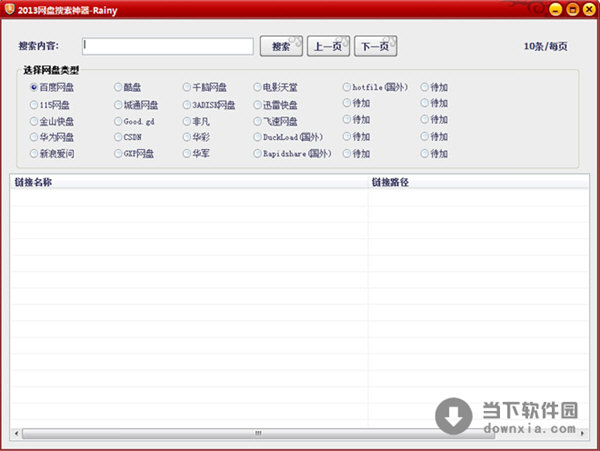Image resolution: width=600 pixels, height=451 pixels.
Task: Click the 链接名称 column header
Action: (x=189, y=182)
